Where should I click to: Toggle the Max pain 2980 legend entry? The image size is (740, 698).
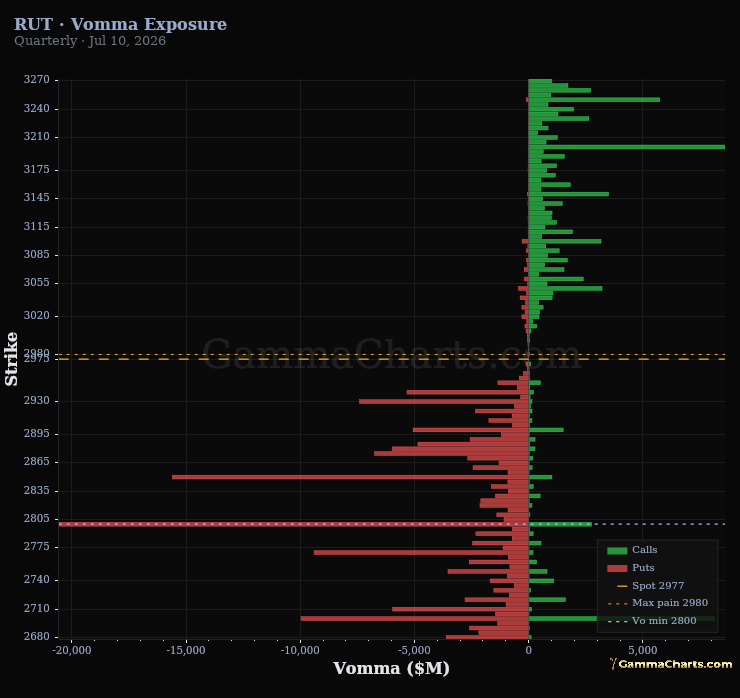[x=657, y=603]
